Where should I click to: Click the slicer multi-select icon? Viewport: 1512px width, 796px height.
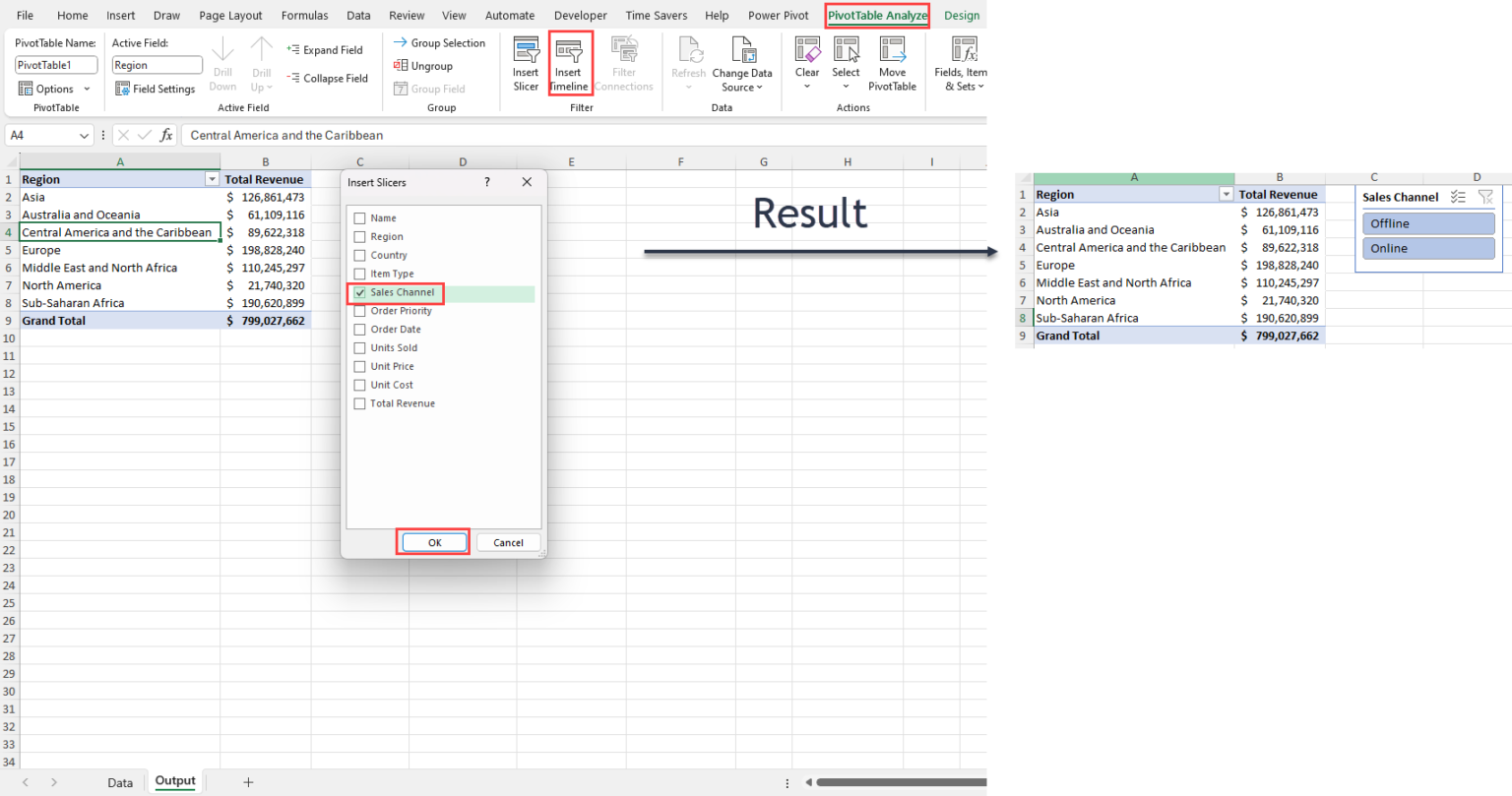point(1458,197)
